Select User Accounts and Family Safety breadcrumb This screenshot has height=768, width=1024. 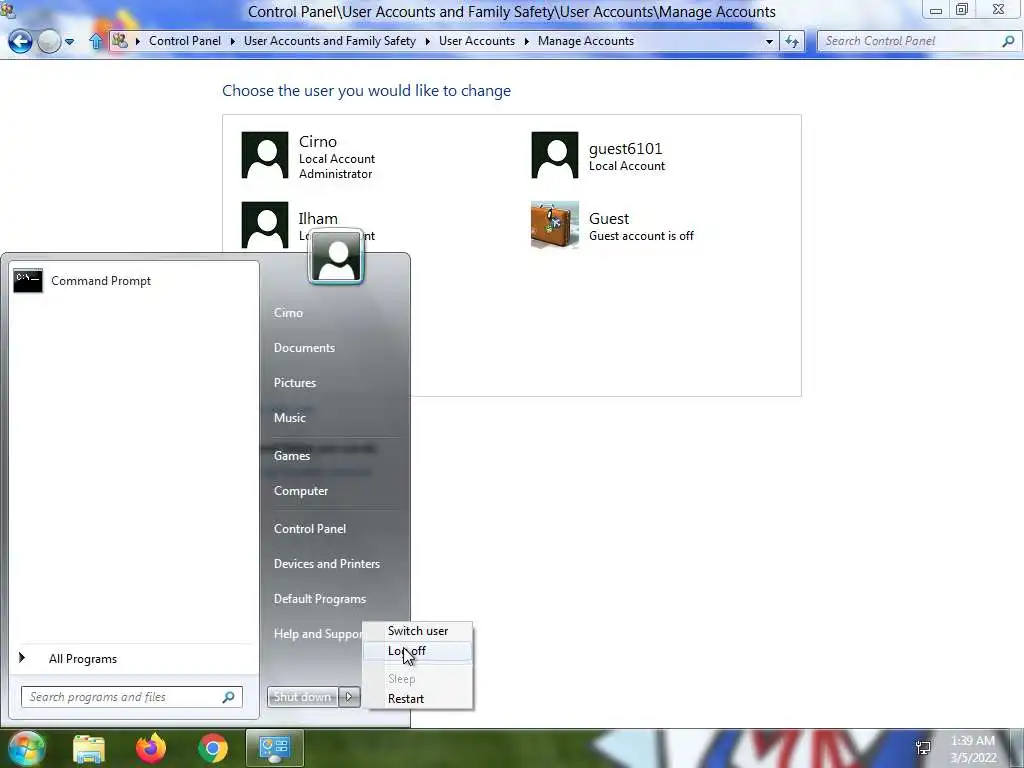330,41
